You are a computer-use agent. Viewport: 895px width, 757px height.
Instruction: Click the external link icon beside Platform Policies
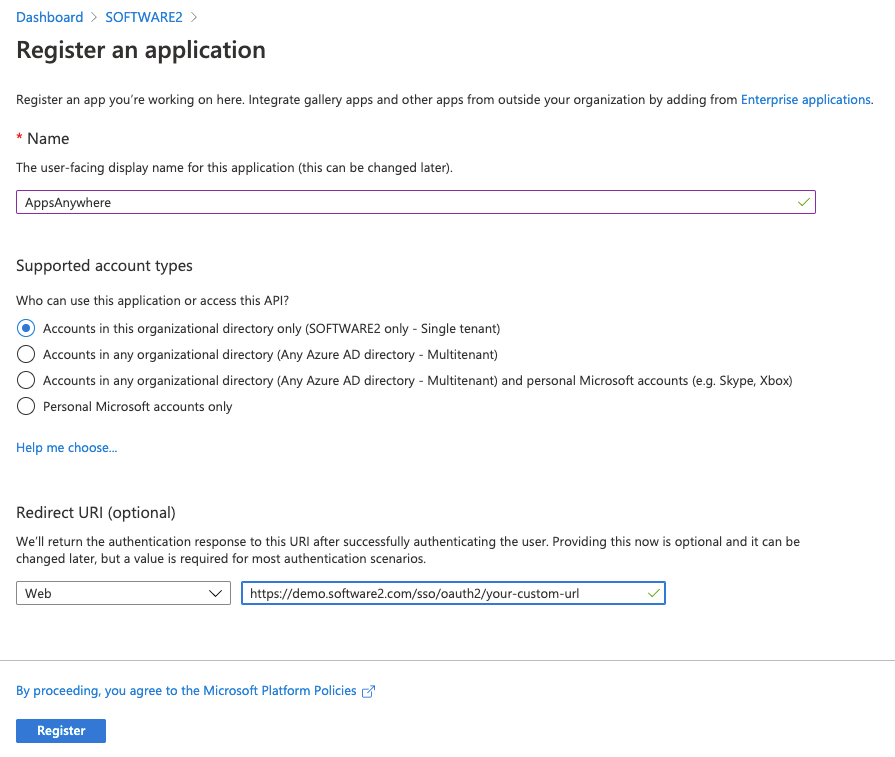click(x=368, y=691)
